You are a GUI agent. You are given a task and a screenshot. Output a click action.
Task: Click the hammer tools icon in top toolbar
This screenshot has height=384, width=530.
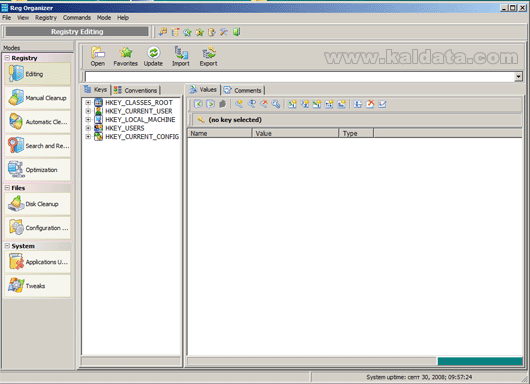[224, 32]
